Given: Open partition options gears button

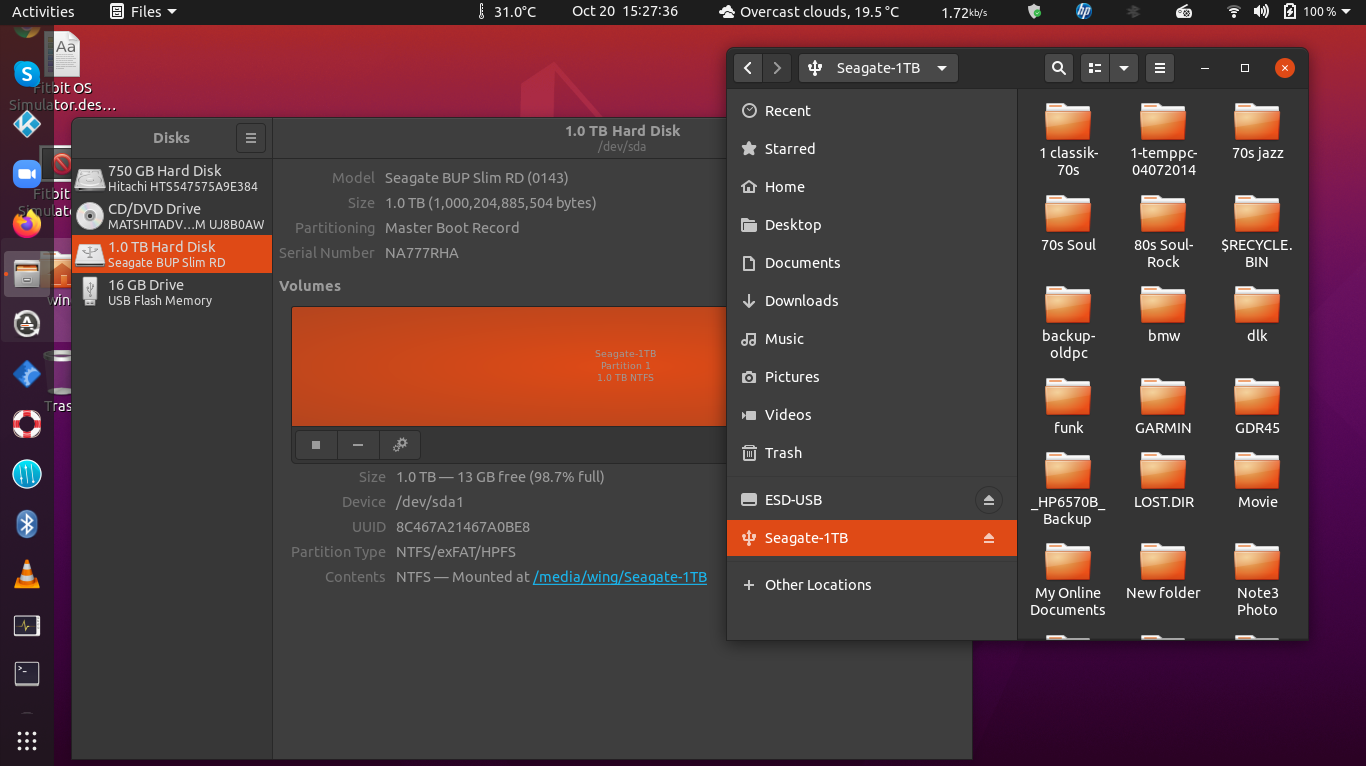Looking at the screenshot, I should pyautogui.click(x=400, y=445).
